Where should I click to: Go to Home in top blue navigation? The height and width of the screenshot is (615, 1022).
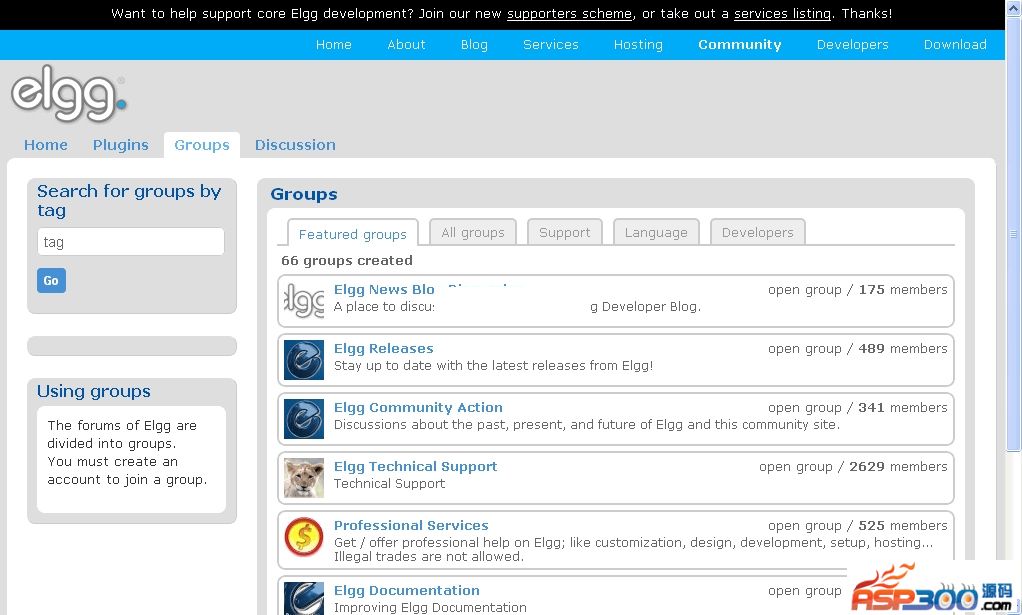[334, 44]
